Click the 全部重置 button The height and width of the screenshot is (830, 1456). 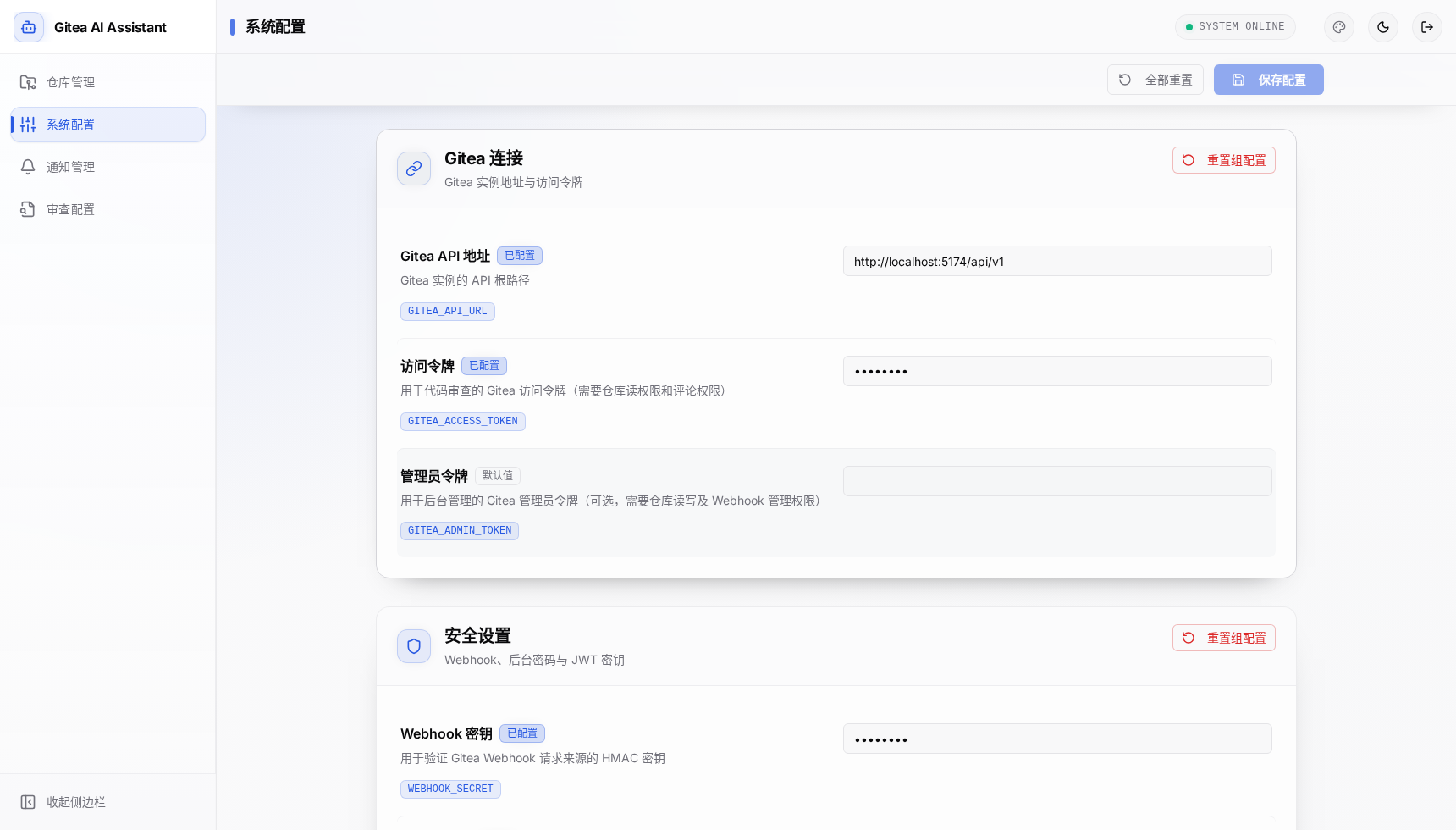1155,80
